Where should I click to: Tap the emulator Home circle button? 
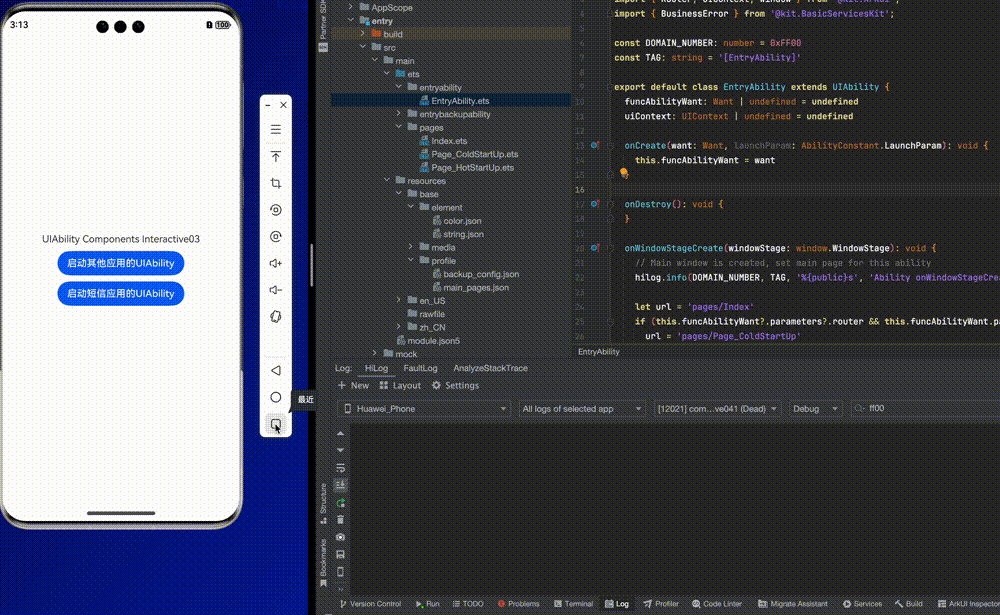click(x=276, y=397)
